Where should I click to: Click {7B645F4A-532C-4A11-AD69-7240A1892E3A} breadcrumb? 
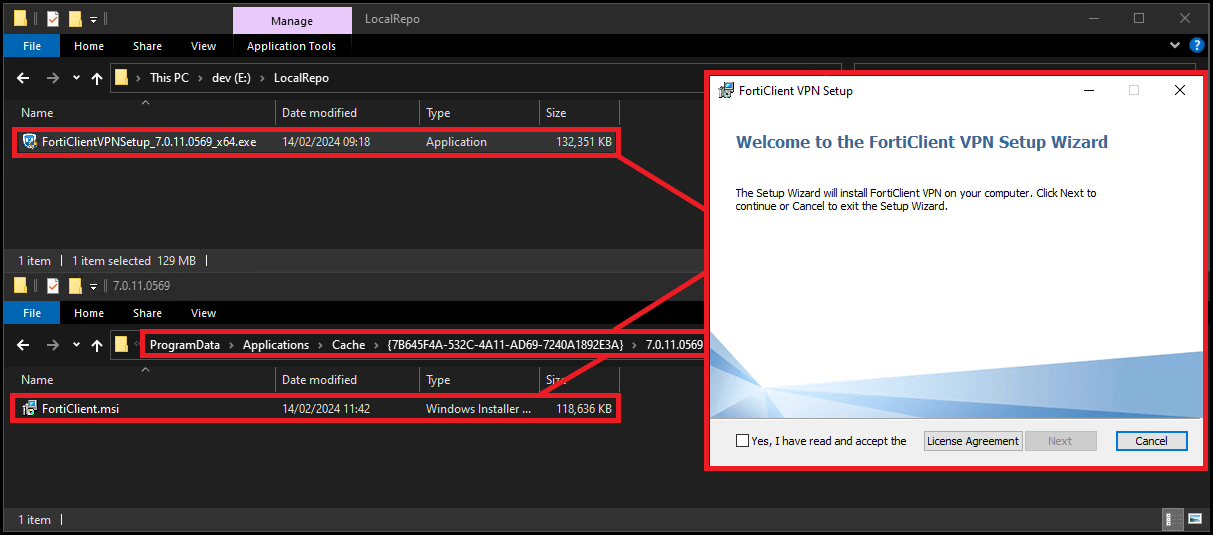pyautogui.click(x=505, y=345)
